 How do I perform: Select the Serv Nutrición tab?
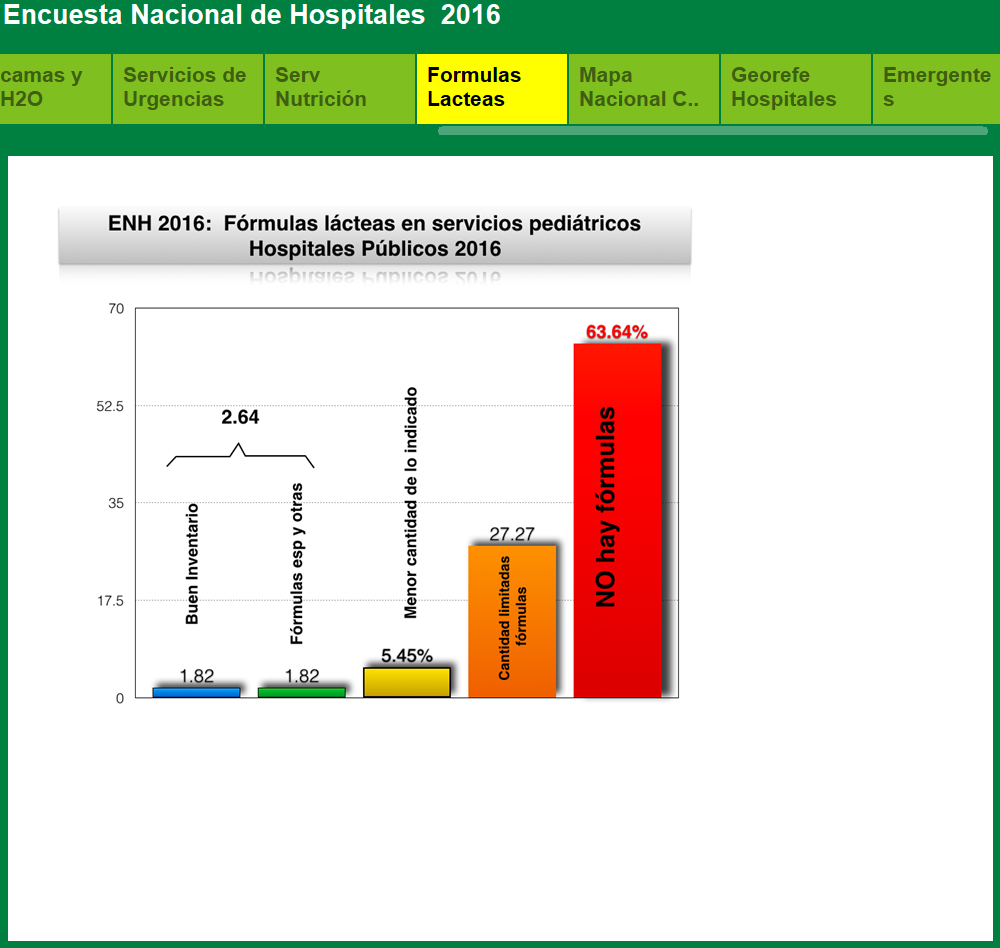339,88
